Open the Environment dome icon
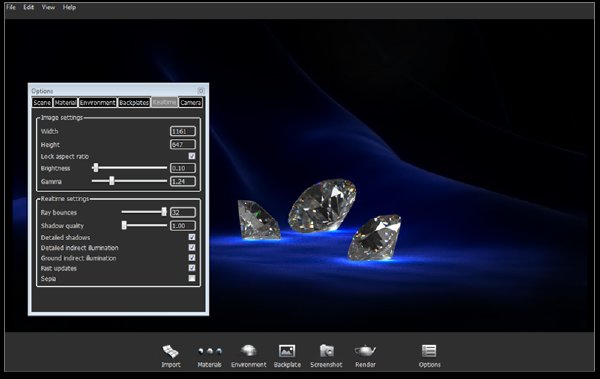Screen dimensions: 600x379 point(249,351)
